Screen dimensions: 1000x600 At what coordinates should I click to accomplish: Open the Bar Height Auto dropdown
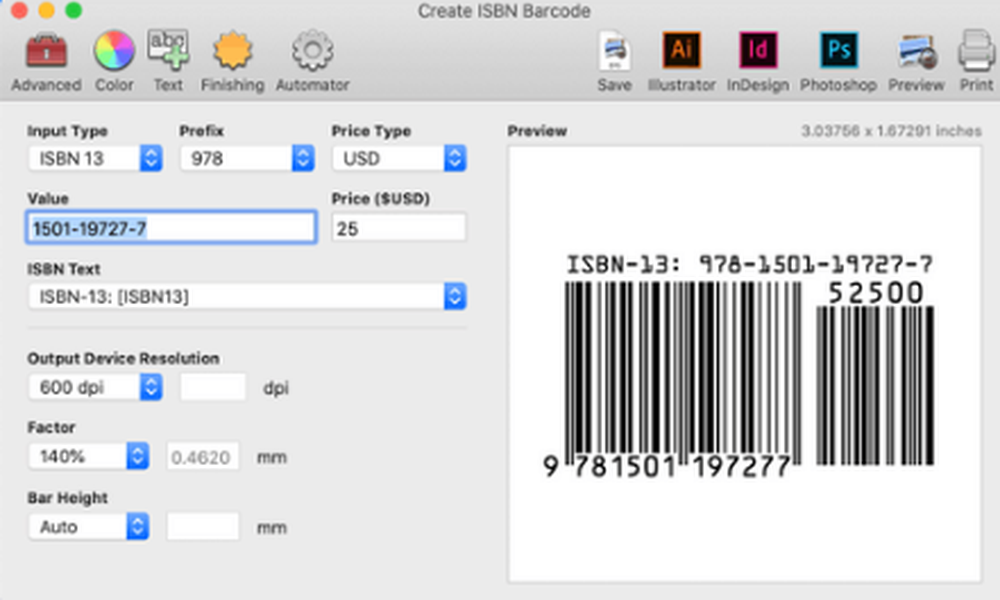tap(89, 527)
